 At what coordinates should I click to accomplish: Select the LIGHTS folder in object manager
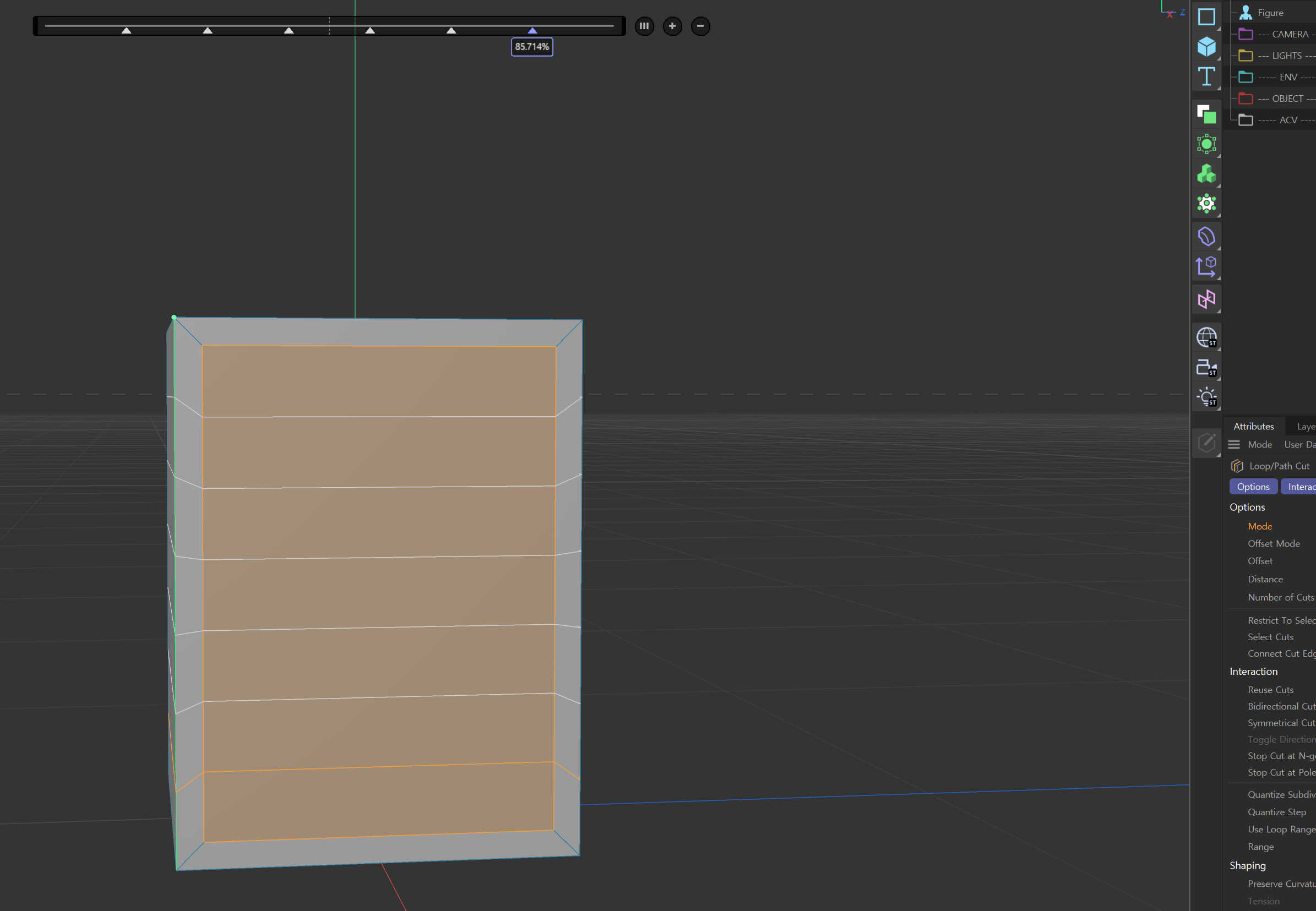click(x=1286, y=56)
